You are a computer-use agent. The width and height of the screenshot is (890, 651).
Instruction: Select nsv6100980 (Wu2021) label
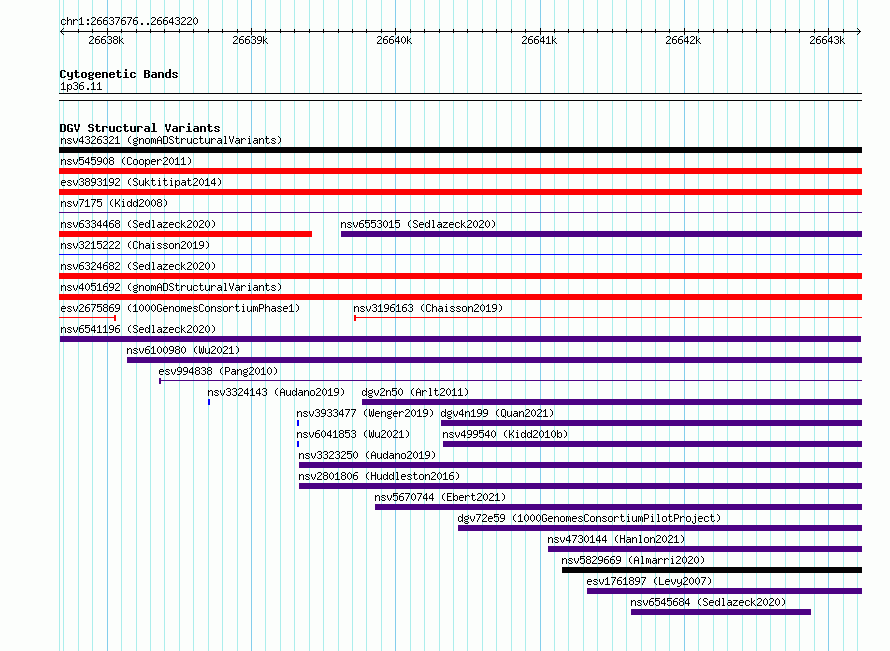click(183, 350)
